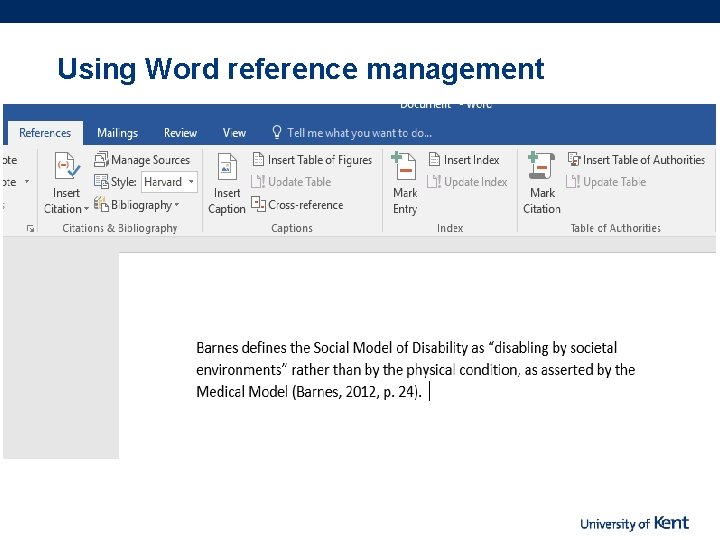Click the Style icon in Citations group
The height and width of the screenshot is (540, 720).
click(x=101, y=181)
